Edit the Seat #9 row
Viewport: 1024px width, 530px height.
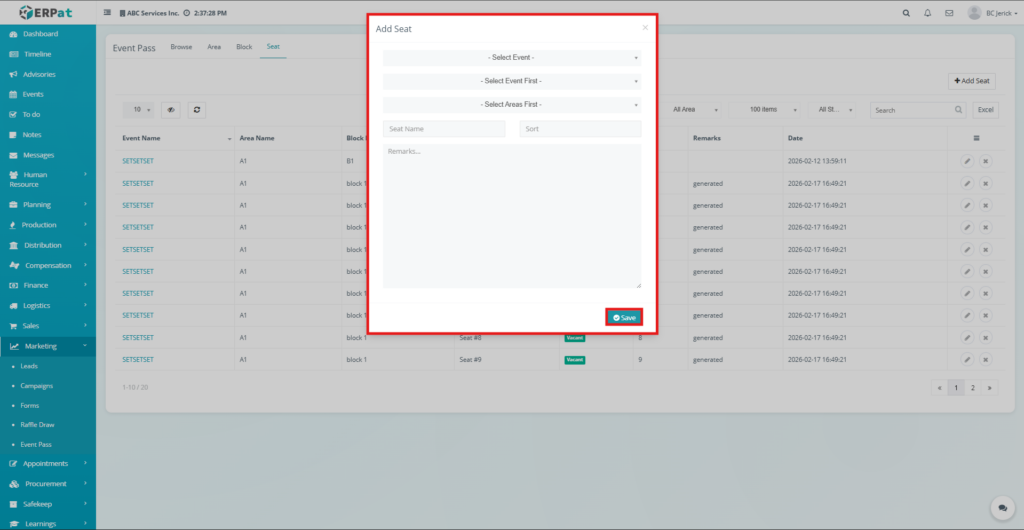click(968, 360)
